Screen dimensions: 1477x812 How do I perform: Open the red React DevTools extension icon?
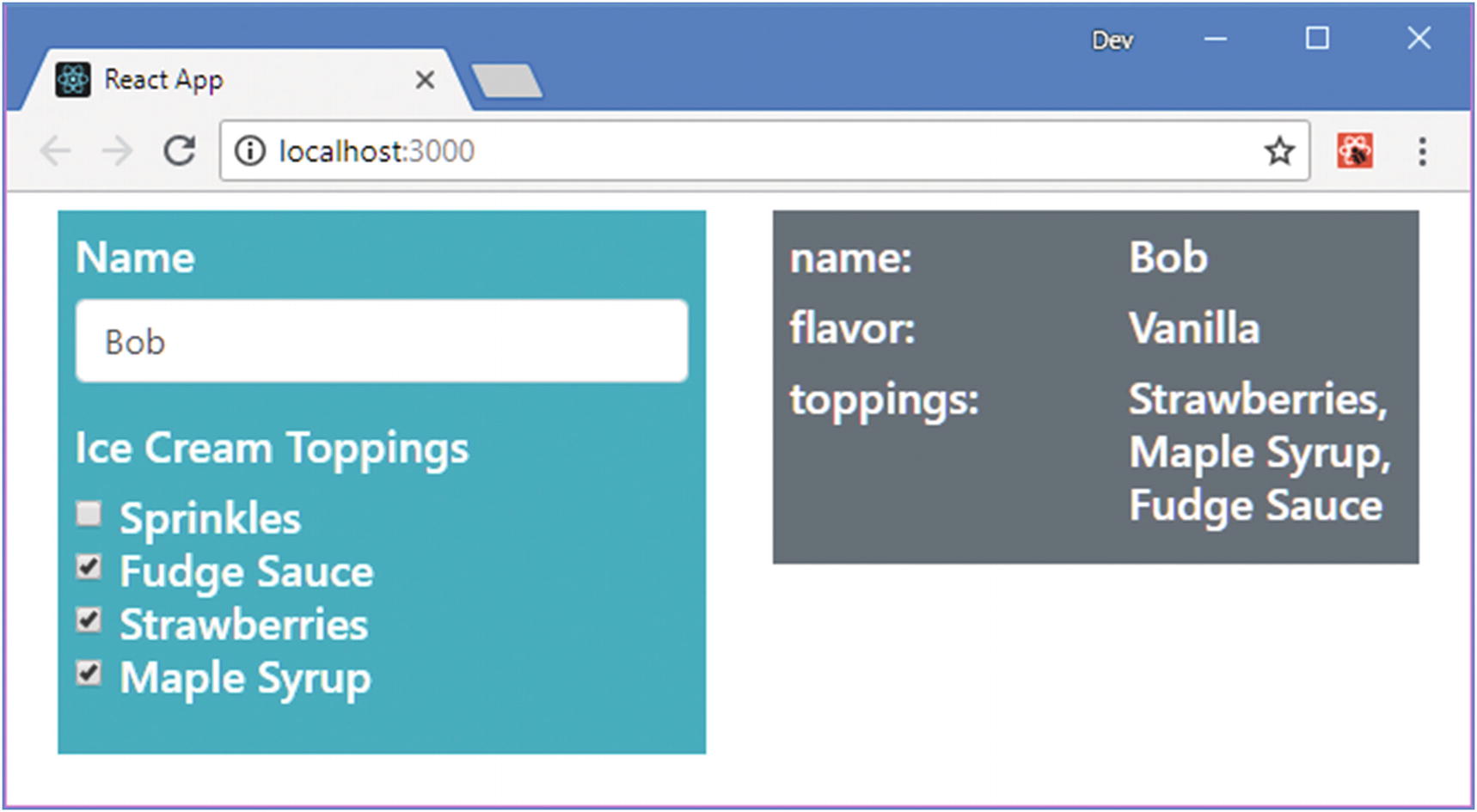tap(1354, 151)
